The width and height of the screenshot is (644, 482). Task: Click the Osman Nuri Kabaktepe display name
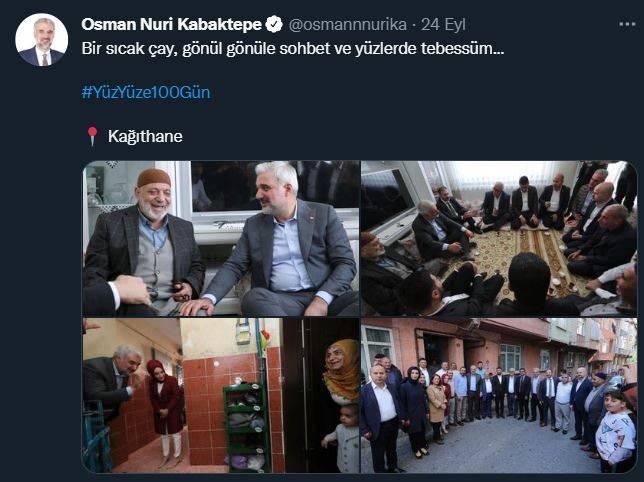(172, 25)
